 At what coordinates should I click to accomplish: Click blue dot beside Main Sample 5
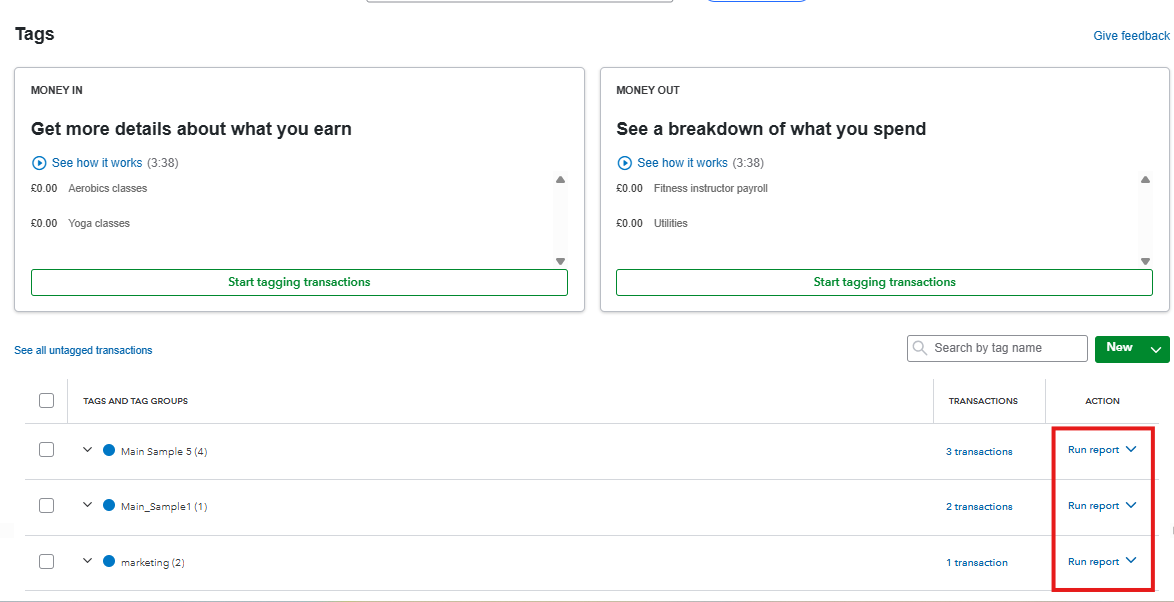109,450
